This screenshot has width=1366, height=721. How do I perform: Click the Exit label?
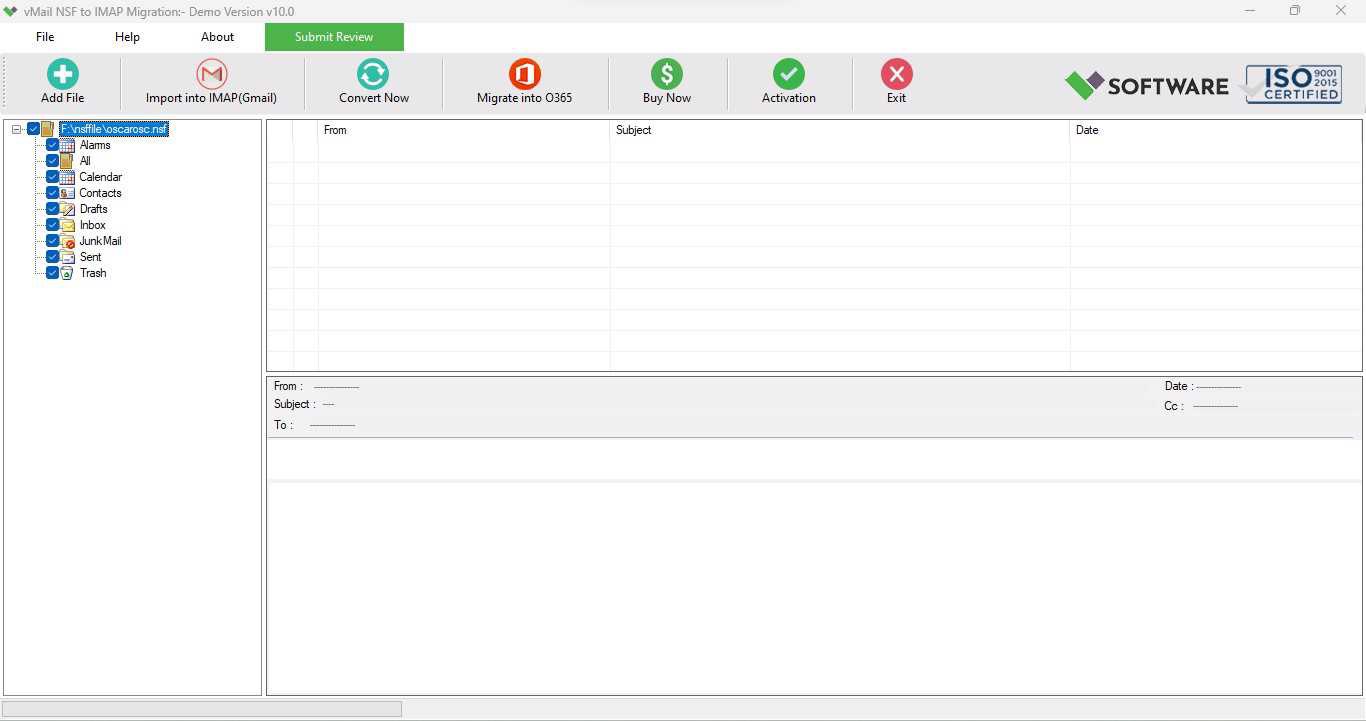(896, 98)
